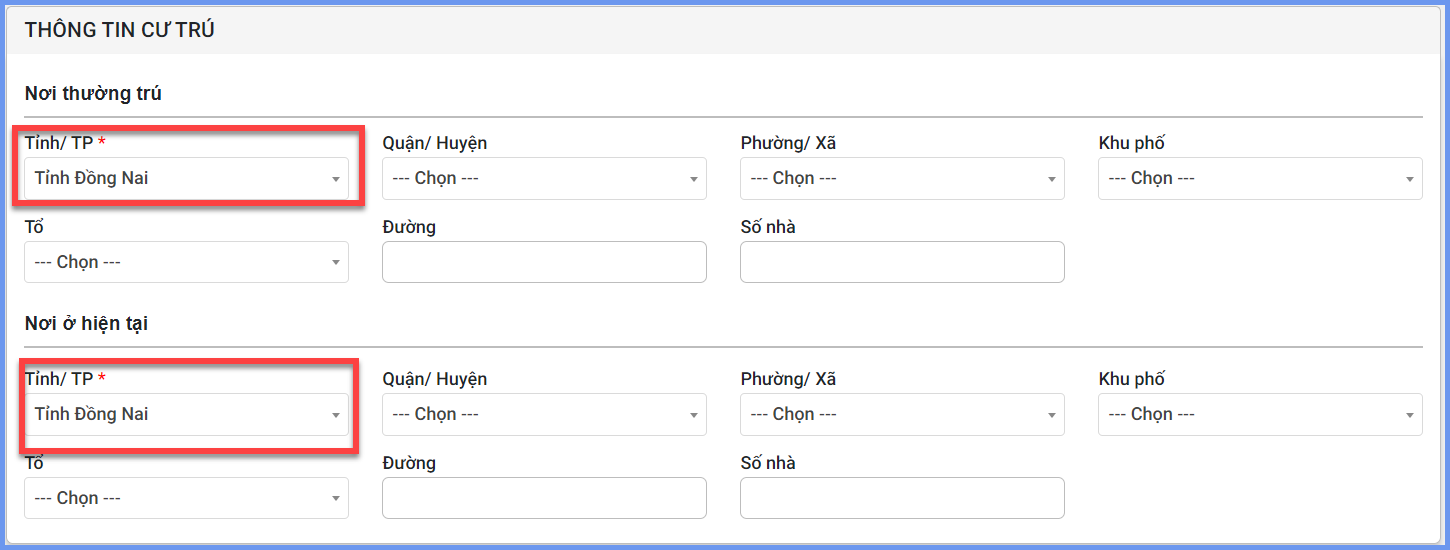Click Đường input field under Nơi ở hiện tại
The width and height of the screenshot is (1450, 550).
click(544, 498)
